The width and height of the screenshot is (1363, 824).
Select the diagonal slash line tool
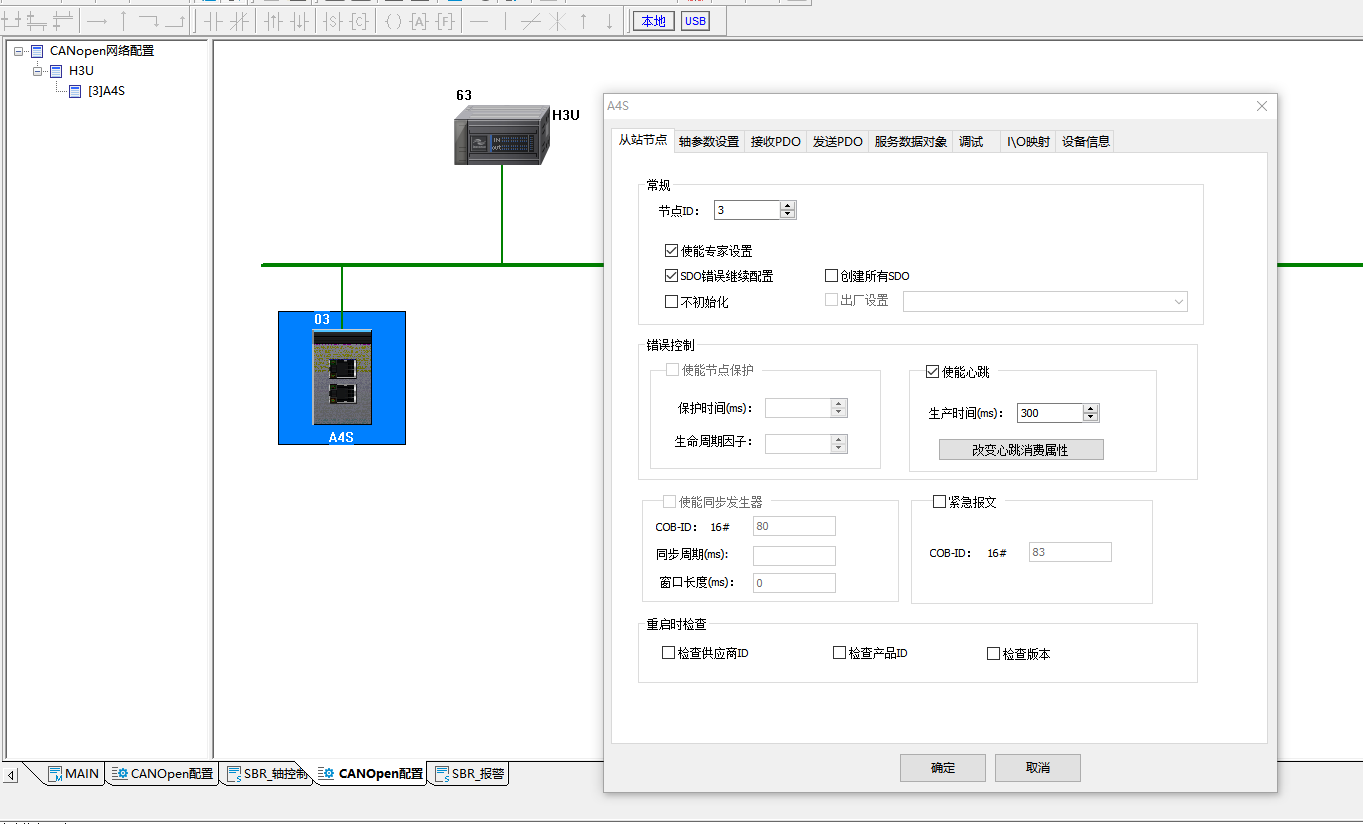point(531,21)
